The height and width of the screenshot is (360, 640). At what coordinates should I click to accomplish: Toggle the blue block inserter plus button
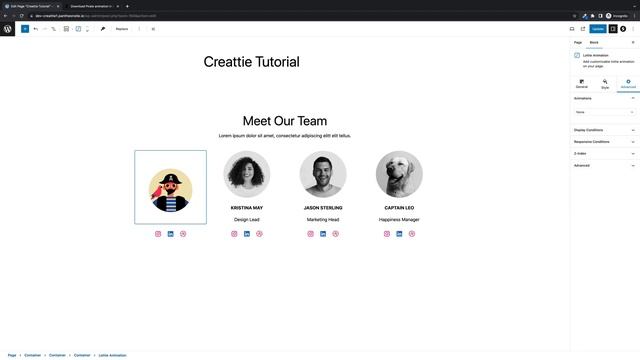tap(25, 29)
